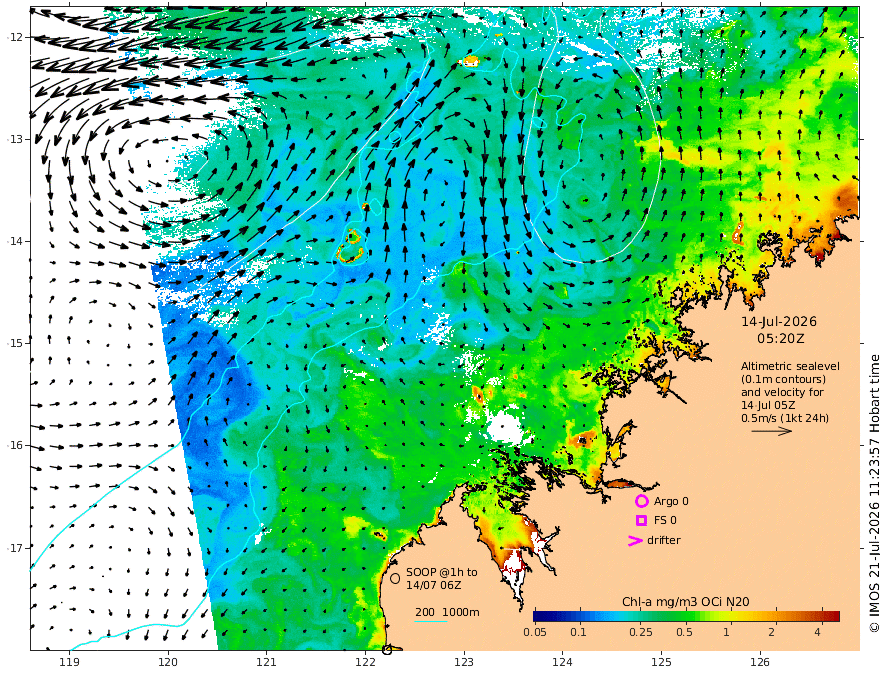Image resolution: width=880 pixels, height=680 pixels.
Task: Click the colorbar tick label 2
Action: (x=772, y=632)
